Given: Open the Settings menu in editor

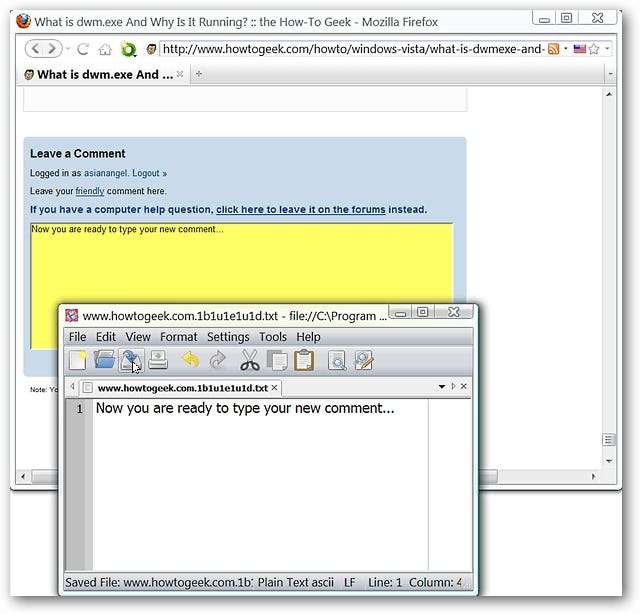Looking at the screenshot, I should [x=228, y=337].
